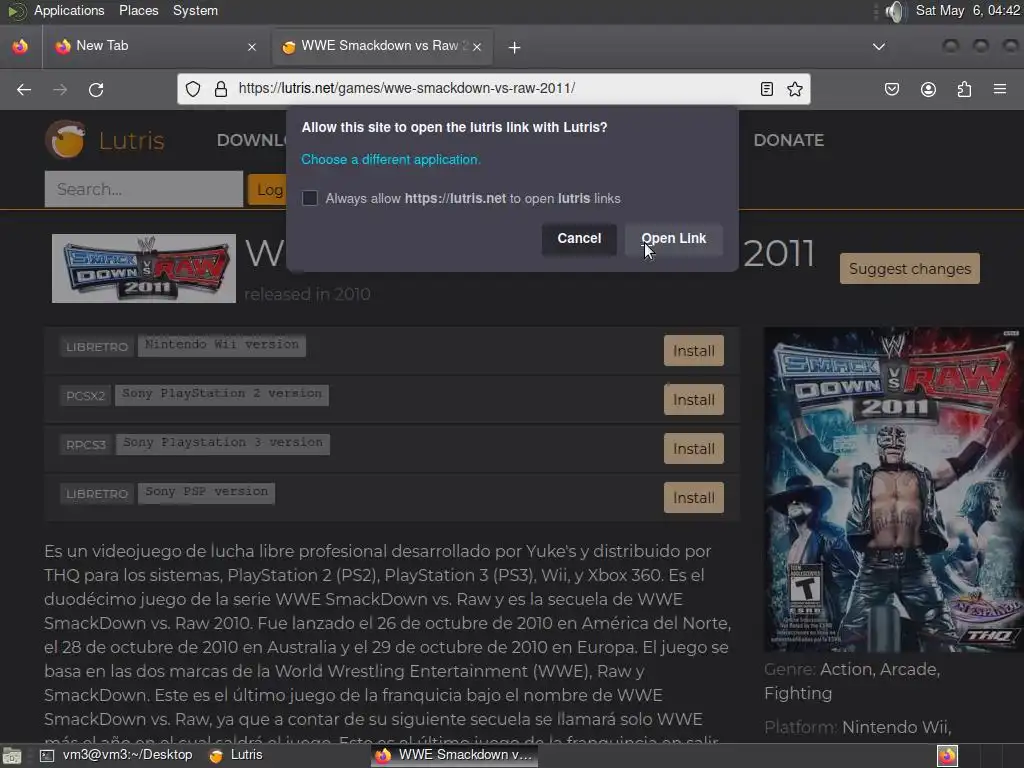The width and height of the screenshot is (1024, 768).
Task: Click the RPCS3 runner label
Action: point(86,445)
